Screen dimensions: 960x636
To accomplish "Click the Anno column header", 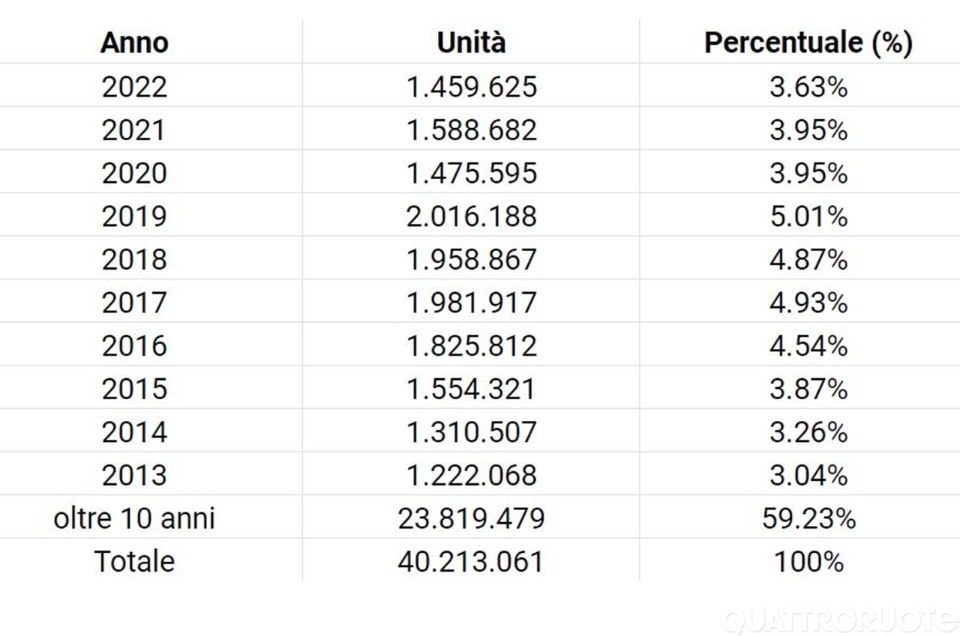I will 135,43.
